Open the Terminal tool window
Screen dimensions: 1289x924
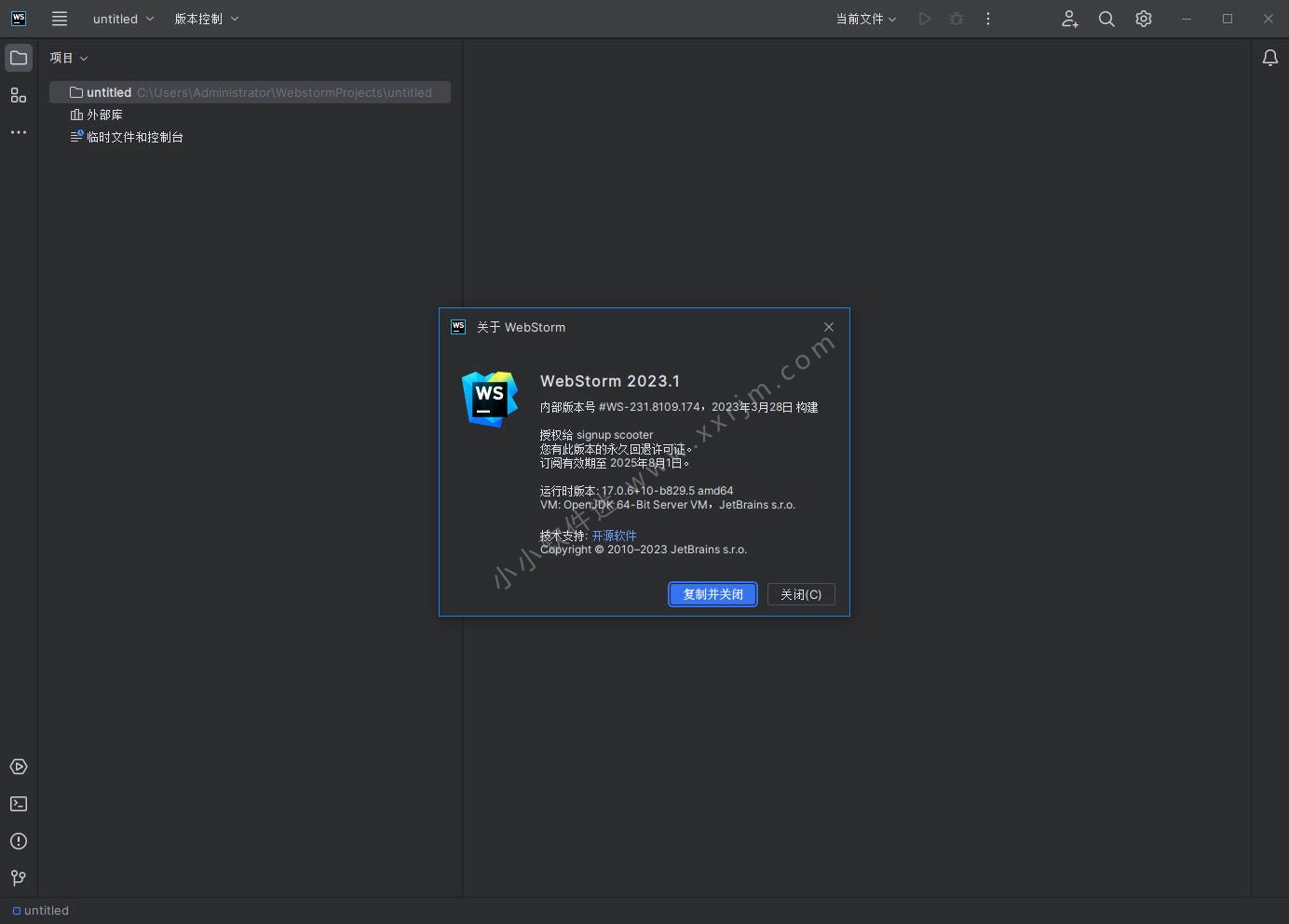point(19,804)
